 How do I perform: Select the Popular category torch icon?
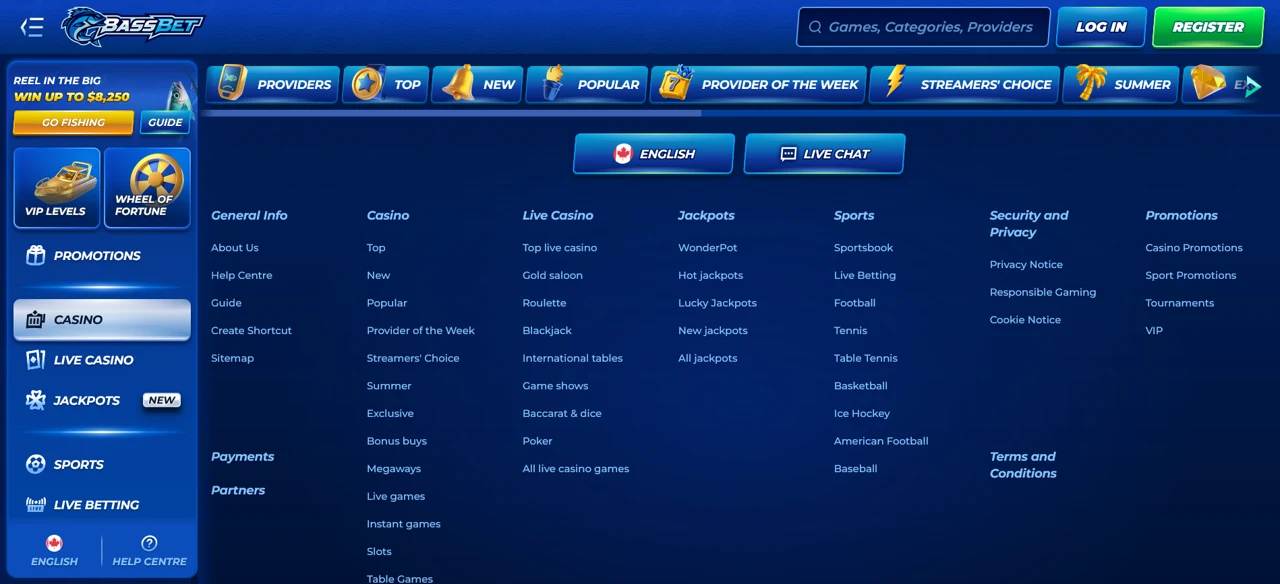click(552, 84)
